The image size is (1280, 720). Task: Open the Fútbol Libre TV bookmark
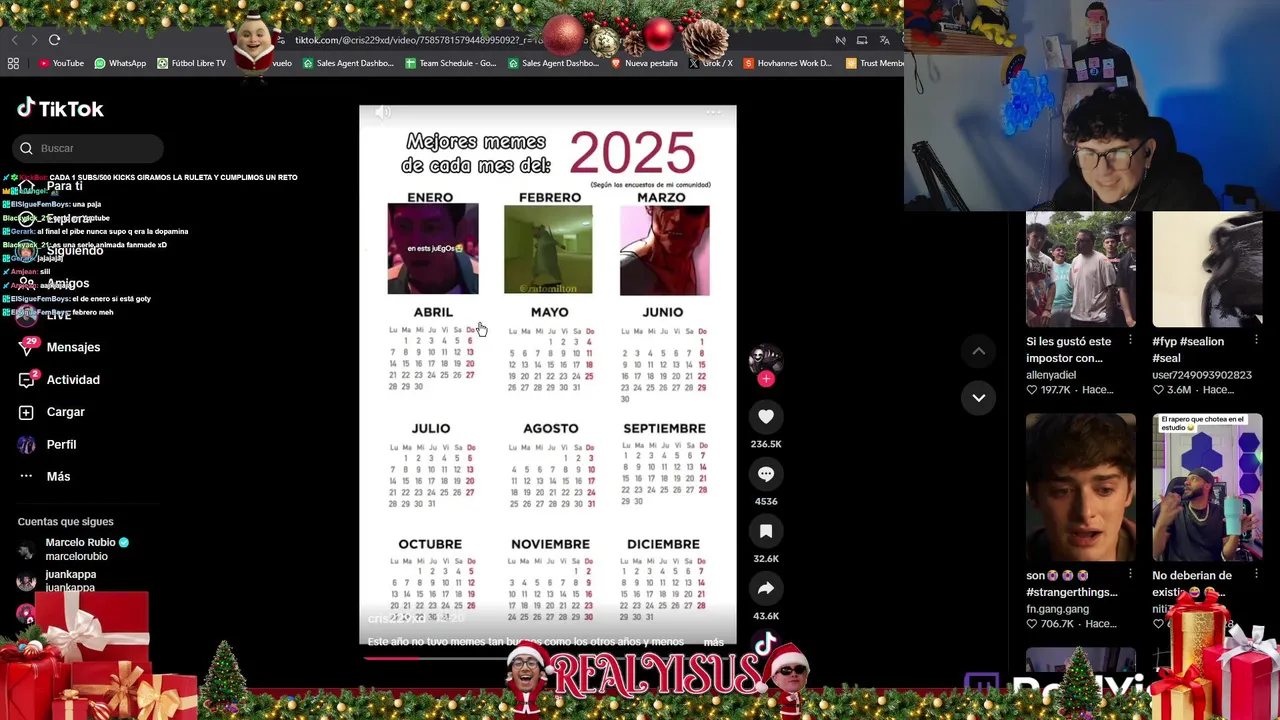(x=191, y=63)
